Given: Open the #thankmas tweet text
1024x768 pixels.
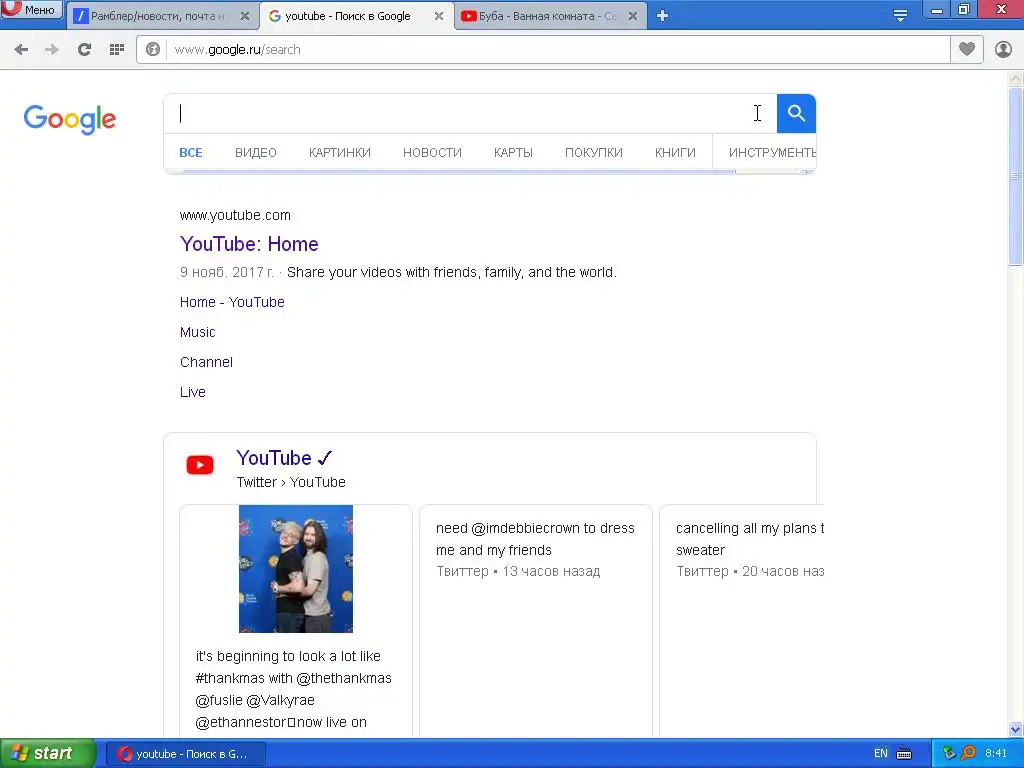Looking at the screenshot, I should tap(293, 689).
